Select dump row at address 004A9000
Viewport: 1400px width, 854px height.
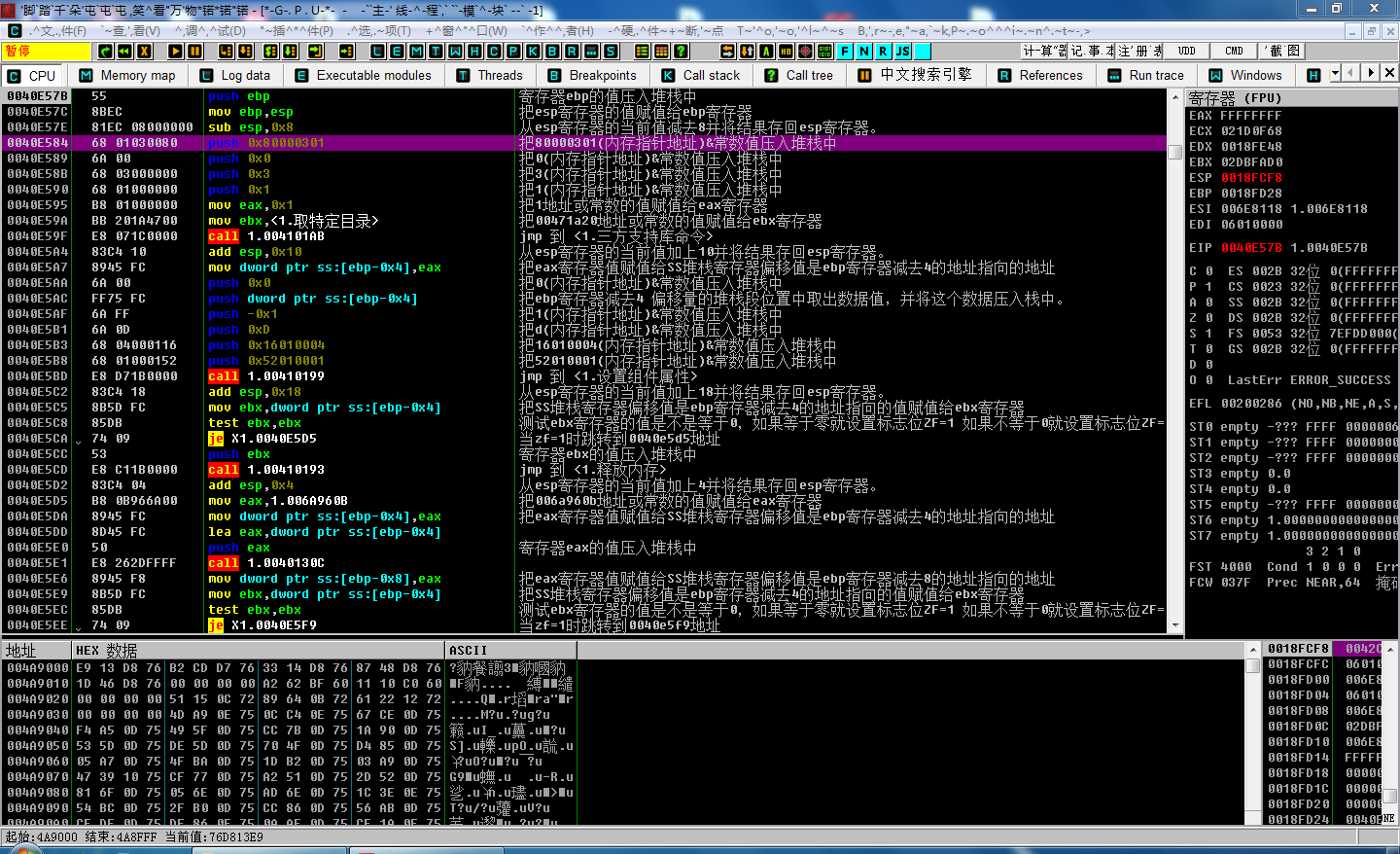pyautogui.click(x=289, y=668)
